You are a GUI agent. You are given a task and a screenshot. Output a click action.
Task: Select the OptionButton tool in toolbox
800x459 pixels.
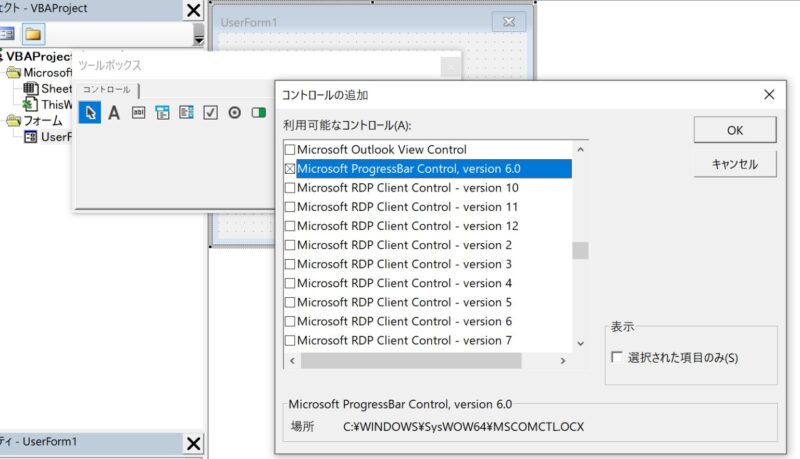pyautogui.click(x=234, y=113)
